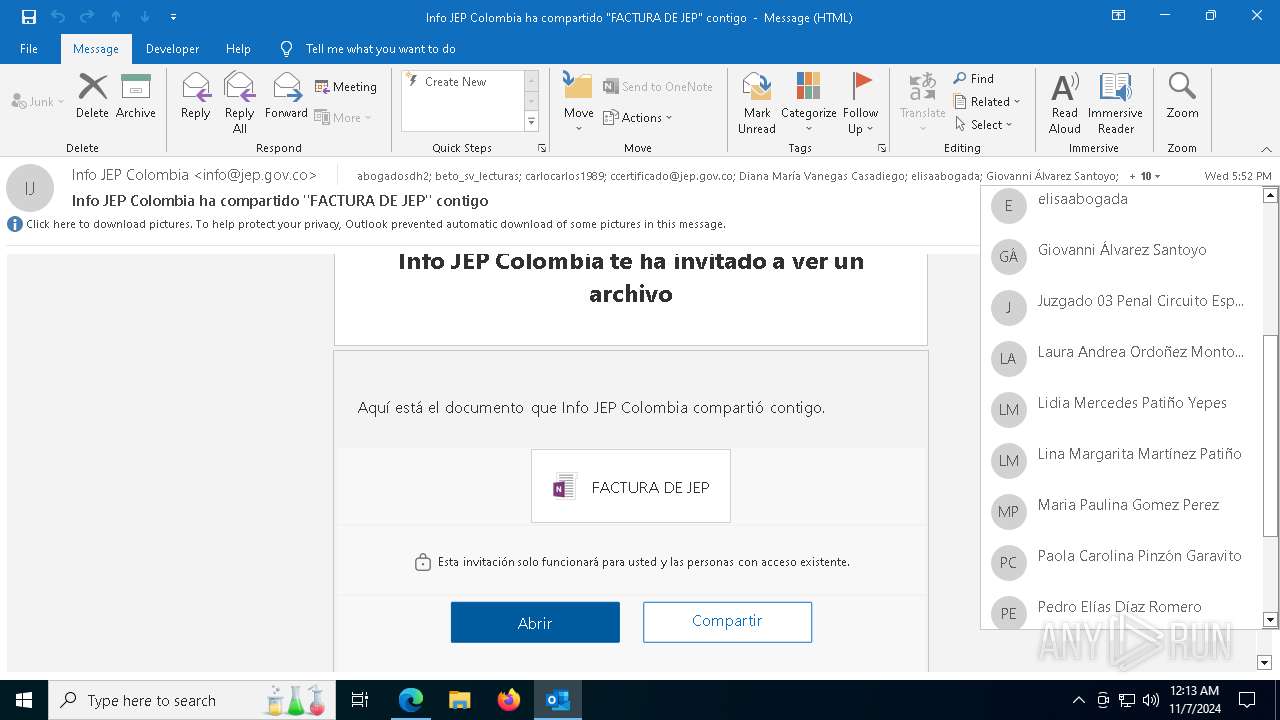Go to next item with down arrow
This screenshot has height=720, width=1280.
pyautogui.click(x=145, y=17)
